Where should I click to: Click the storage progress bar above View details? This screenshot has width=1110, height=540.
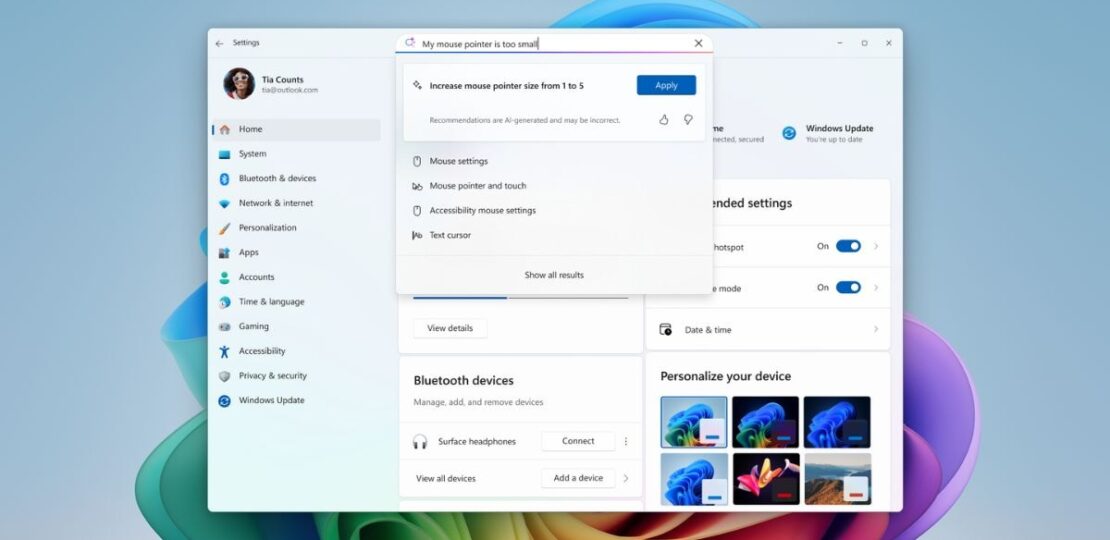pos(520,298)
